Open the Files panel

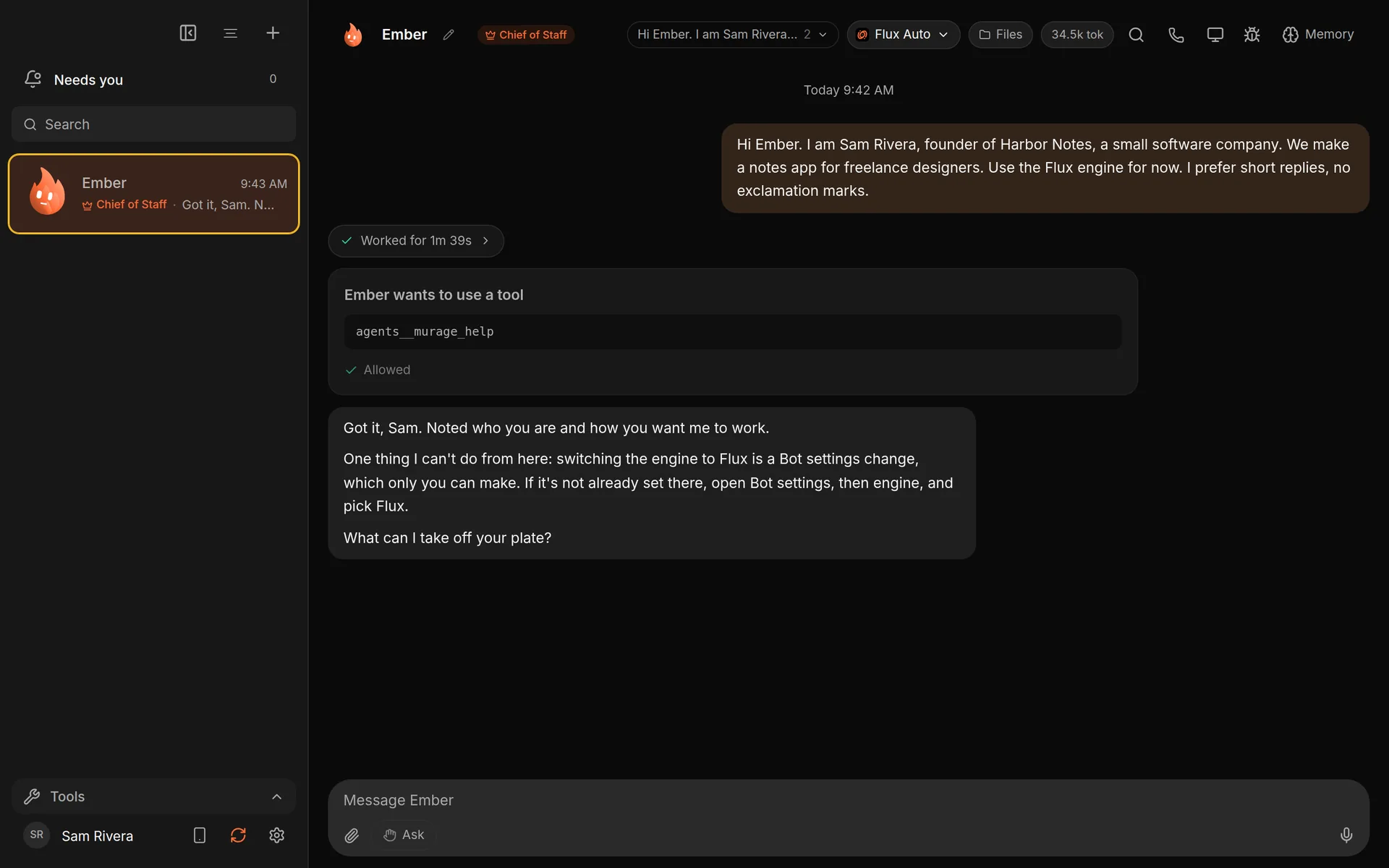pos(1001,35)
